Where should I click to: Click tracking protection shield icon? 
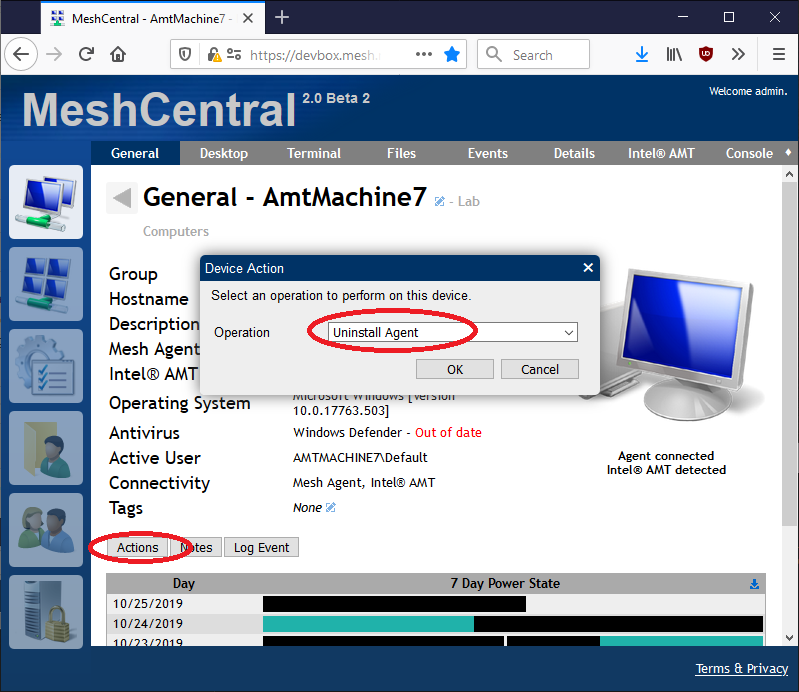[185, 54]
